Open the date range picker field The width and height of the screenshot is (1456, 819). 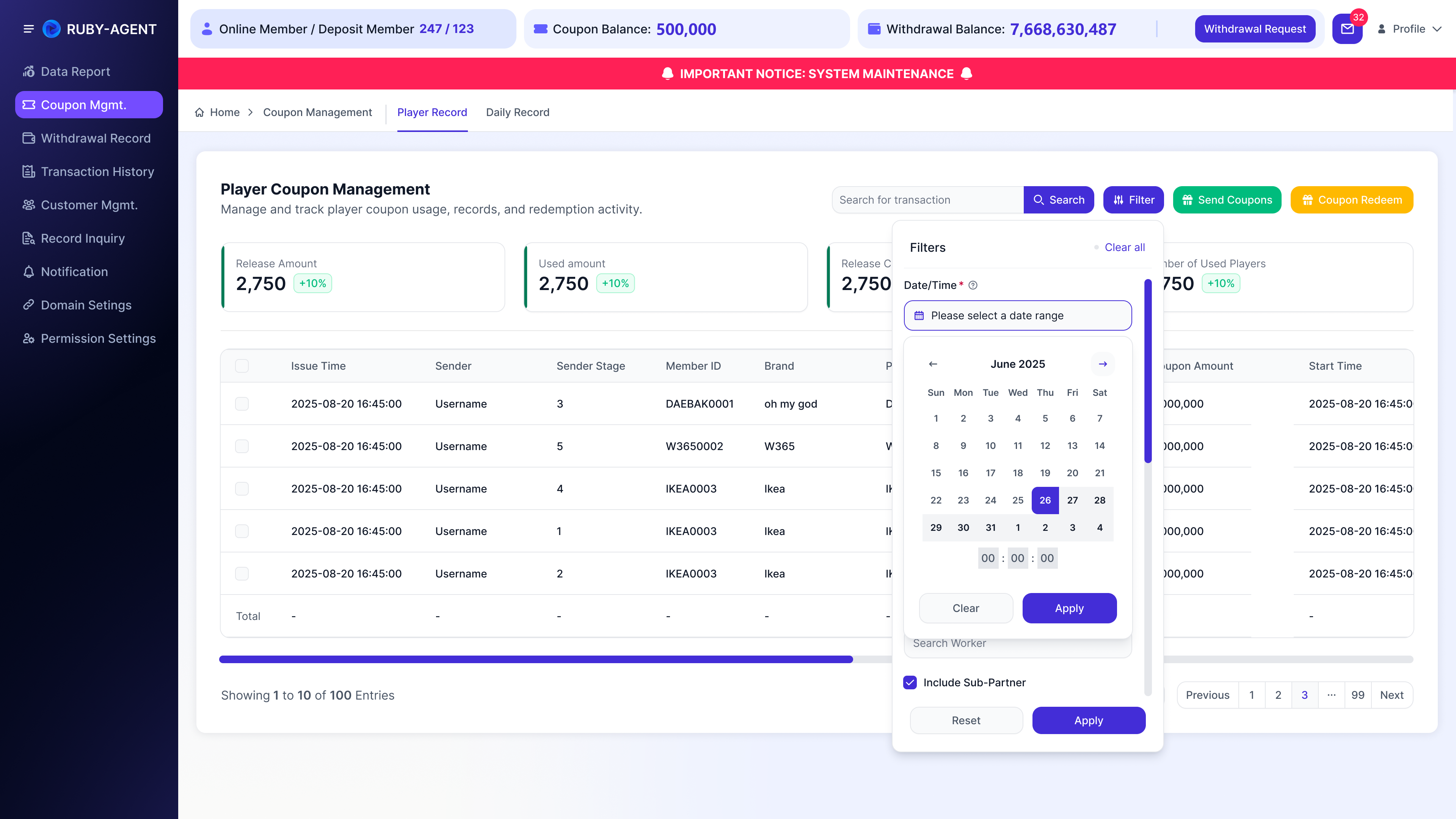(x=1017, y=315)
